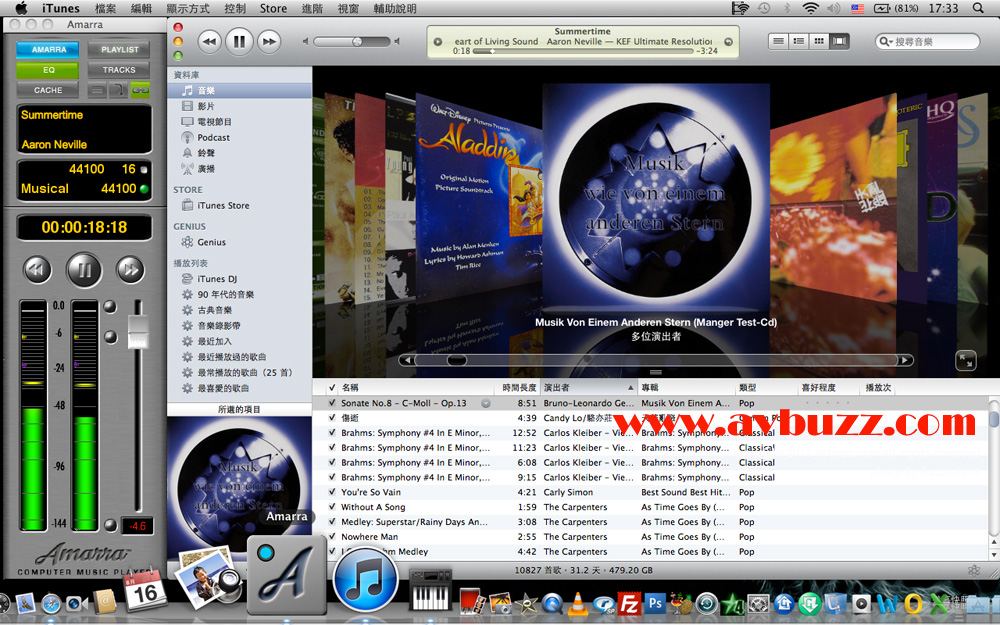
Task: Click left arrow in iTunes track display
Action: click(438, 42)
